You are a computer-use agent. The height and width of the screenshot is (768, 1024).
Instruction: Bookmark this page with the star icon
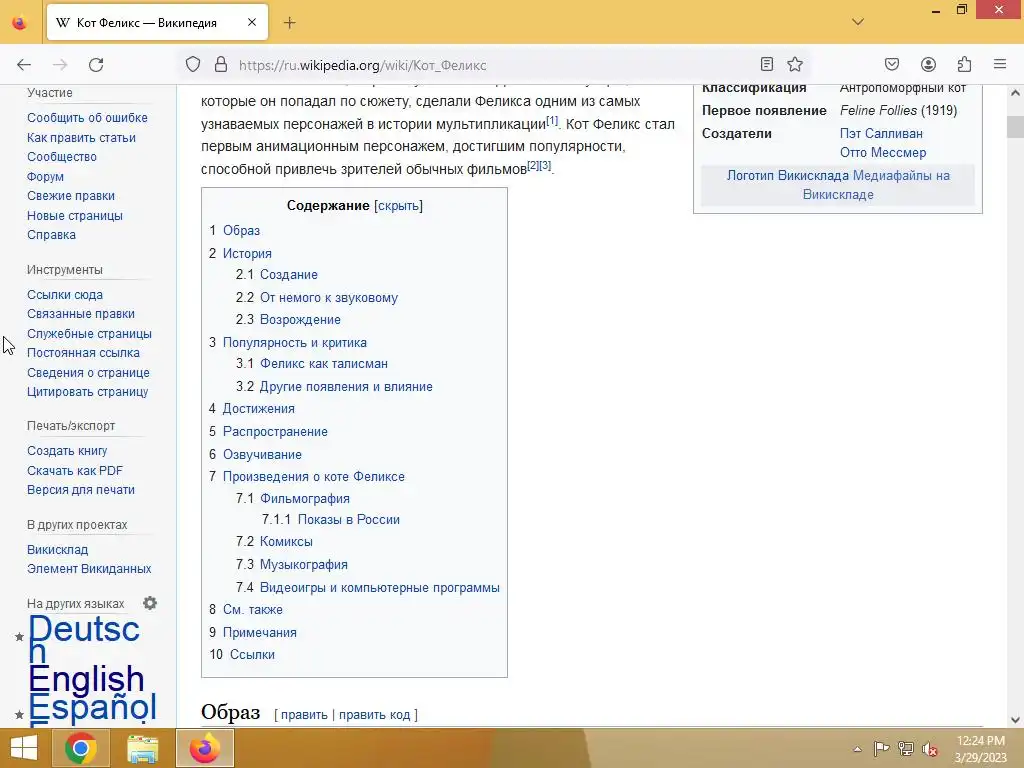click(795, 64)
